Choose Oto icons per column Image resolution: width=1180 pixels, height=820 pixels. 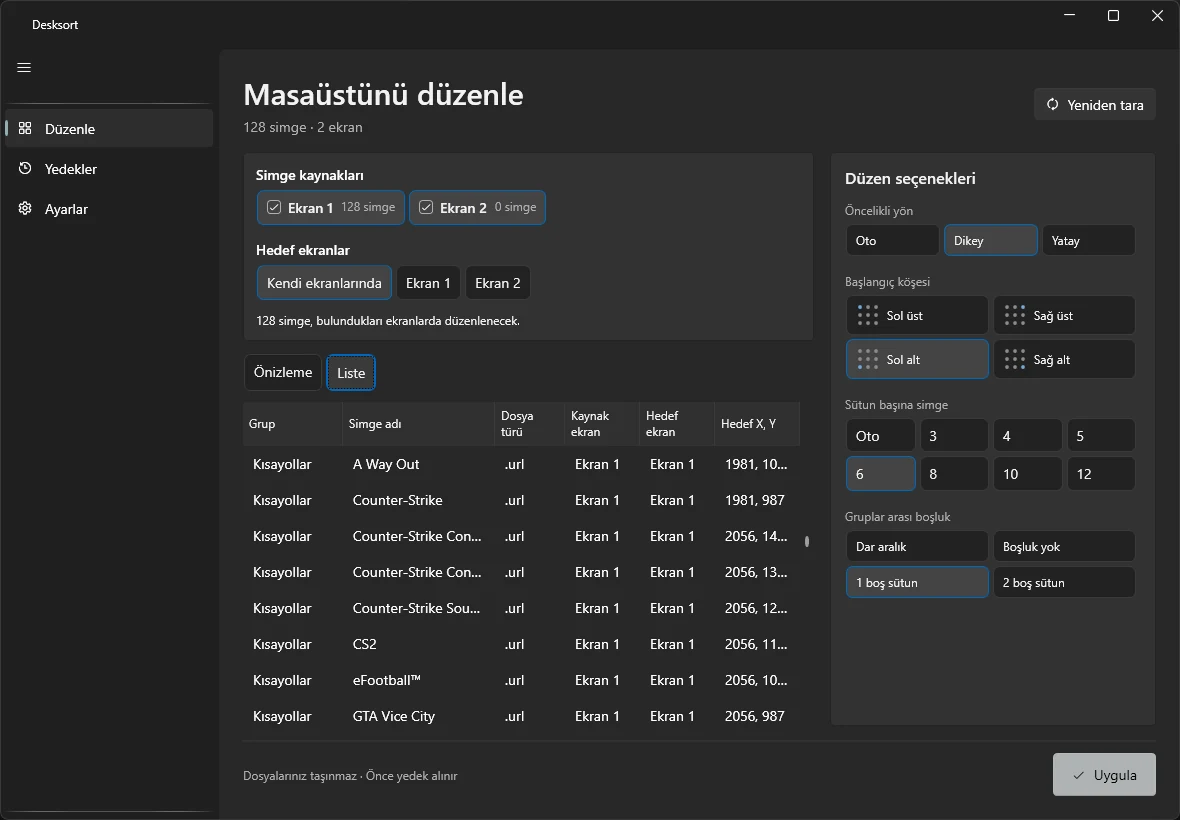[880, 436]
